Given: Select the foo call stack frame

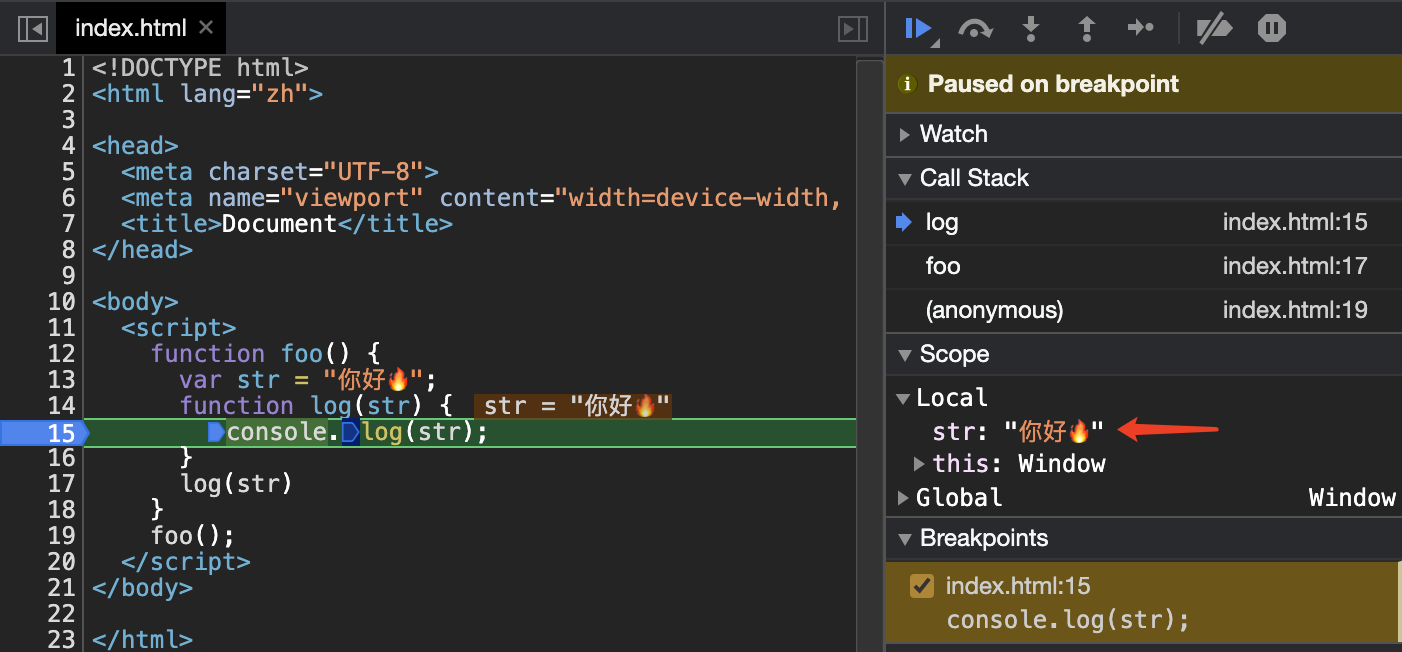Looking at the screenshot, I should coord(1144,266).
